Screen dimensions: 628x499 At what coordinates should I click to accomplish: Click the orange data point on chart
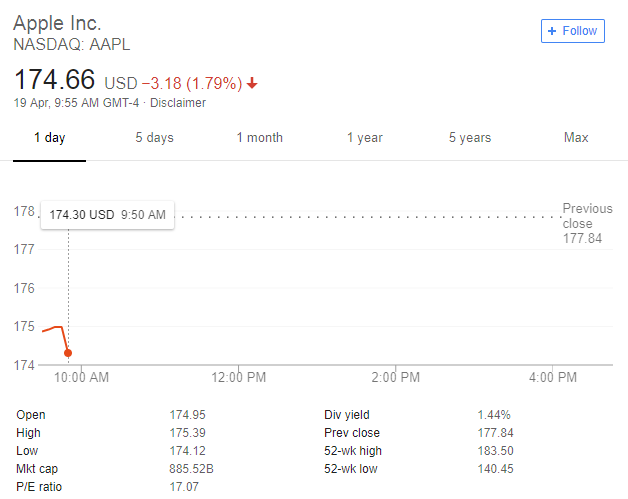coord(68,353)
